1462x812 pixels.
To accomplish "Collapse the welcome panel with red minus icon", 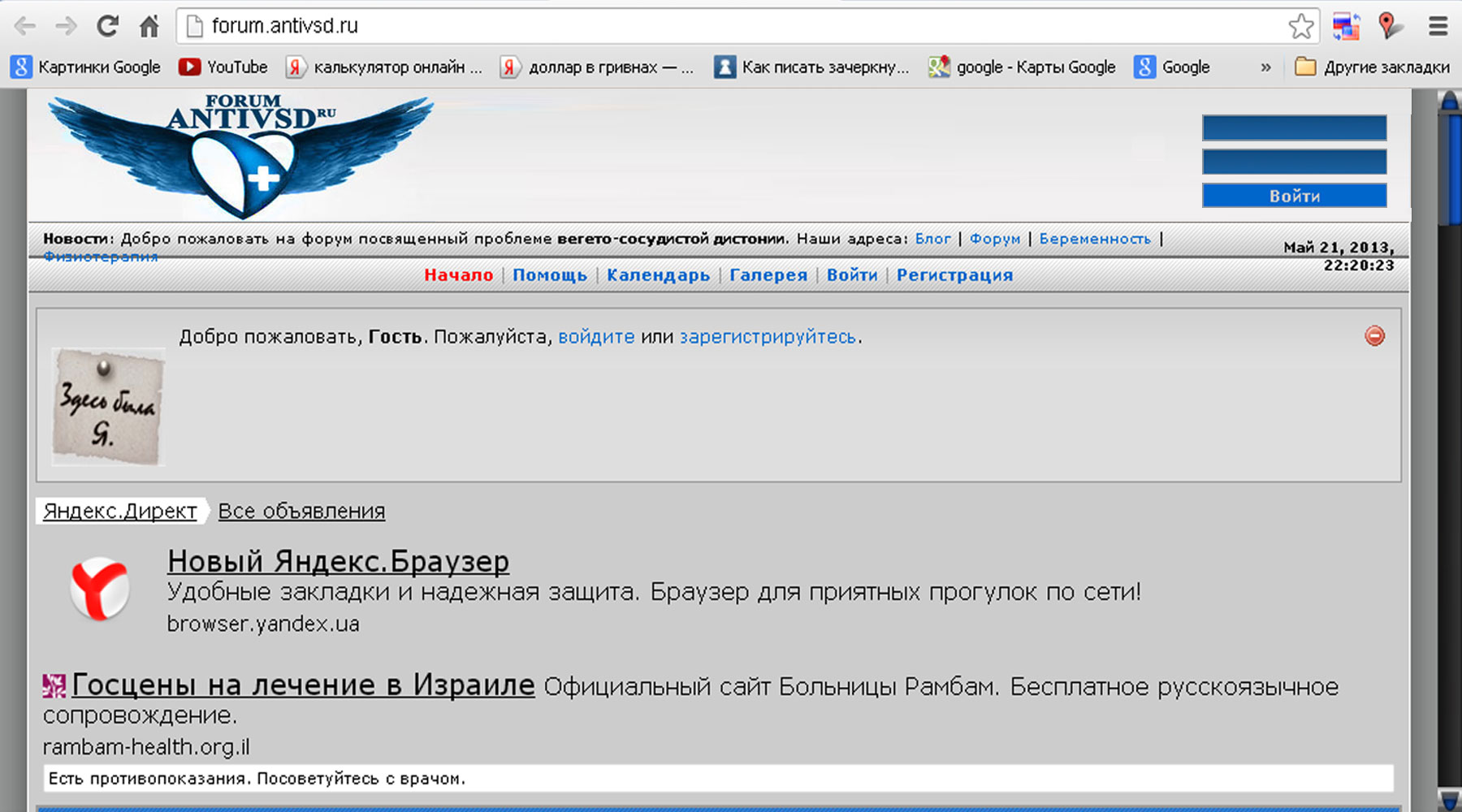I will [1374, 336].
